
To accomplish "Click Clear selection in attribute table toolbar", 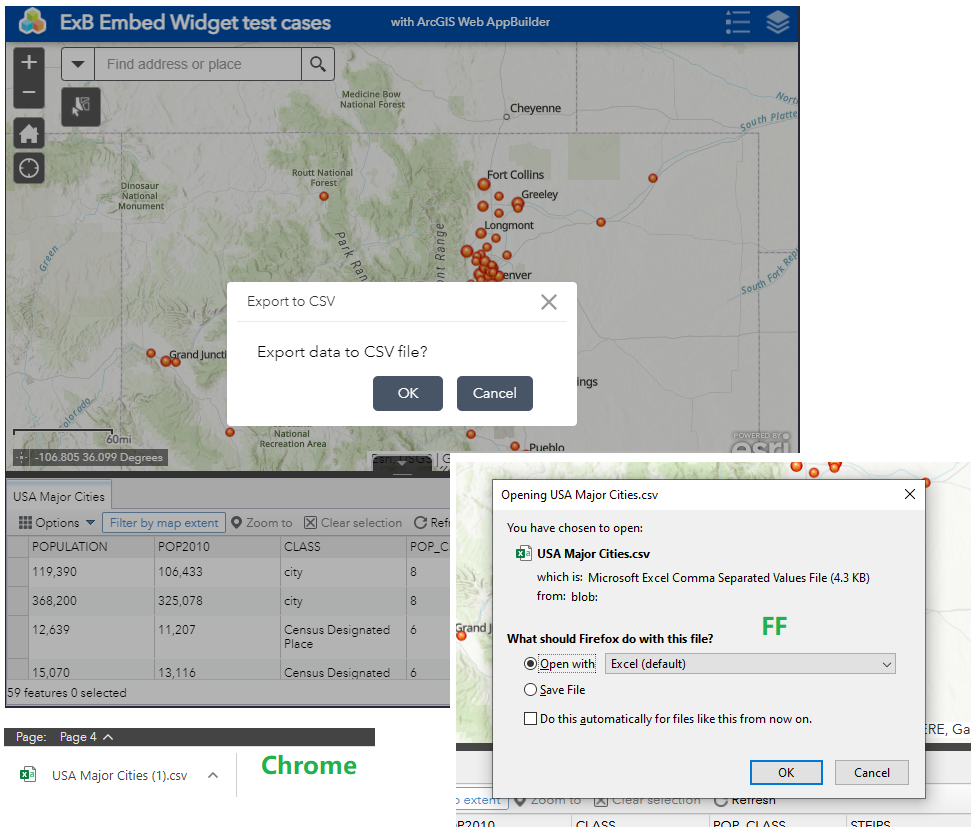I will [x=353, y=522].
